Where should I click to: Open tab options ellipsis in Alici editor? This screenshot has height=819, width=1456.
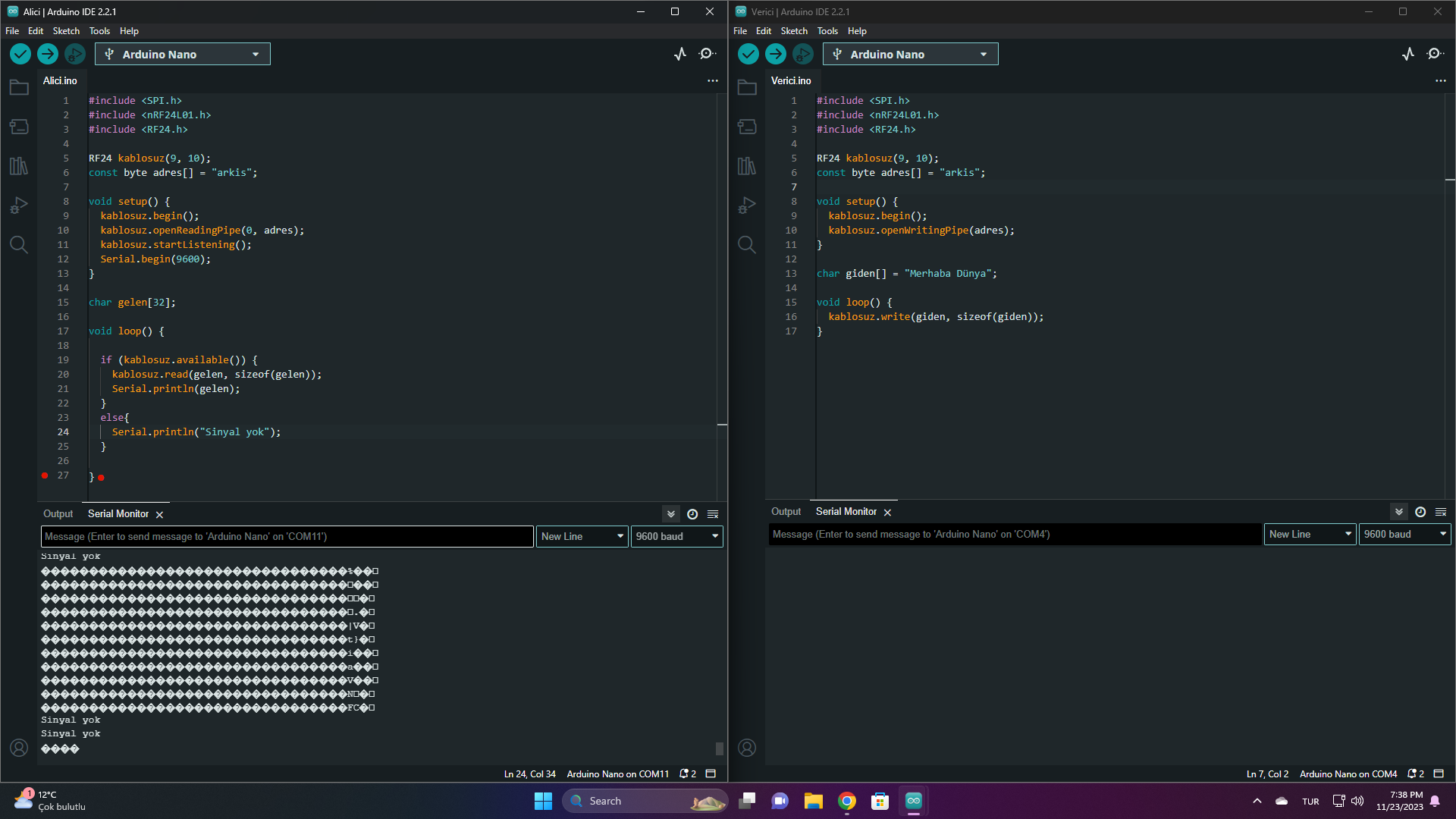tap(713, 80)
